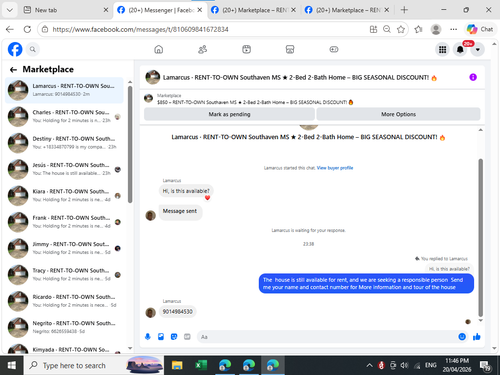The image size is (500, 375).
Task: Open the Facebook menu grid icon
Action: pos(442,50)
